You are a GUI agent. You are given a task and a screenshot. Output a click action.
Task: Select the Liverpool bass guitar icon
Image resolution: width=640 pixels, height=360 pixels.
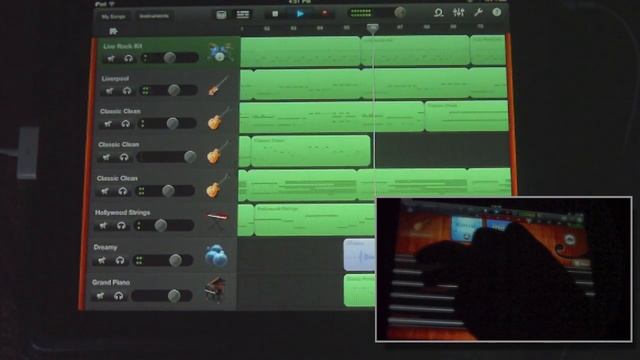[x=218, y=86]
